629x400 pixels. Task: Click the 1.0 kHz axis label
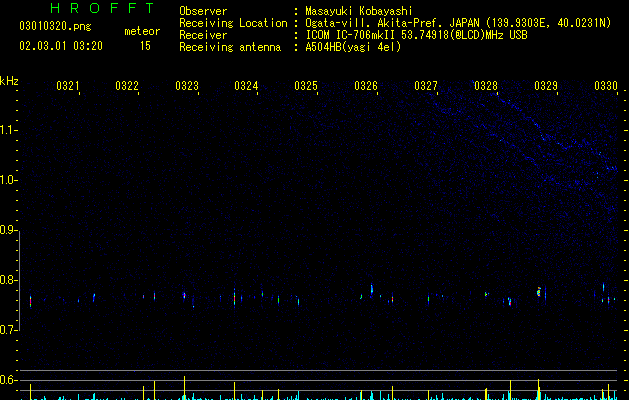(9, 180)
